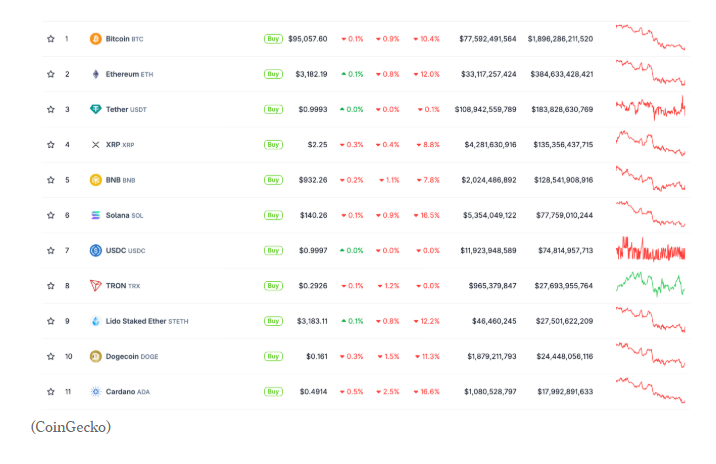Click the Tether USDT logo icon

coord(96,109)
